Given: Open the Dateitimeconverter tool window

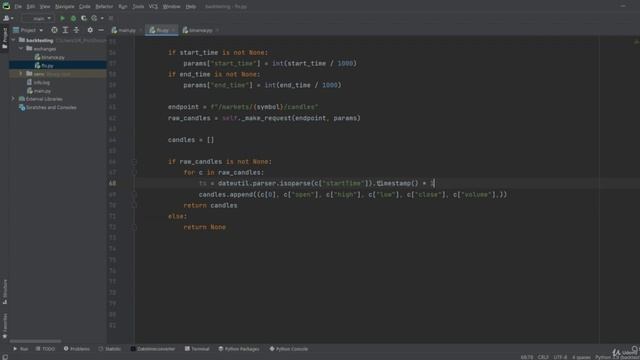Looking at the screenshot, I should point(153,349).
